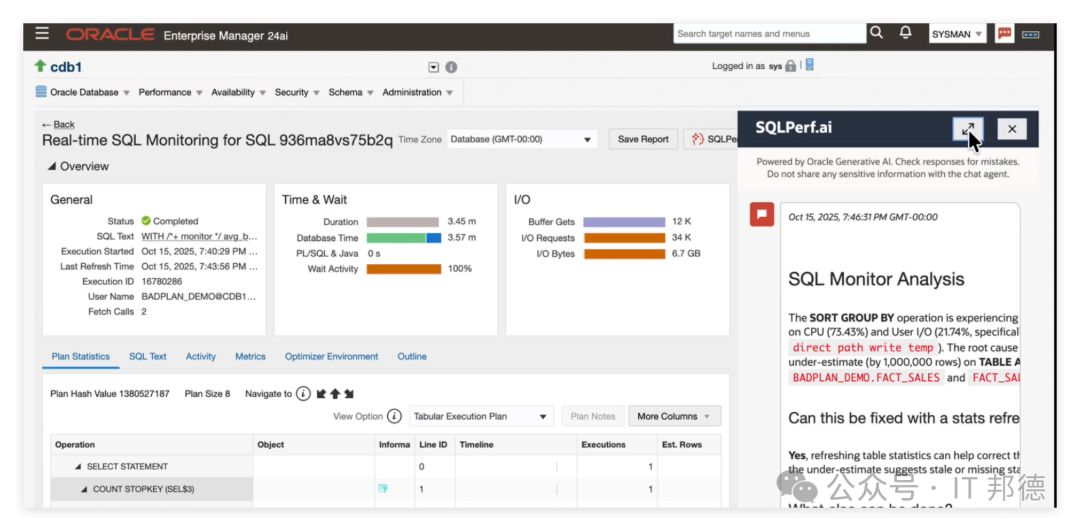Click the host server icon after lock
The height and width of the screenshot is (531, 1080).
(809, 65)
